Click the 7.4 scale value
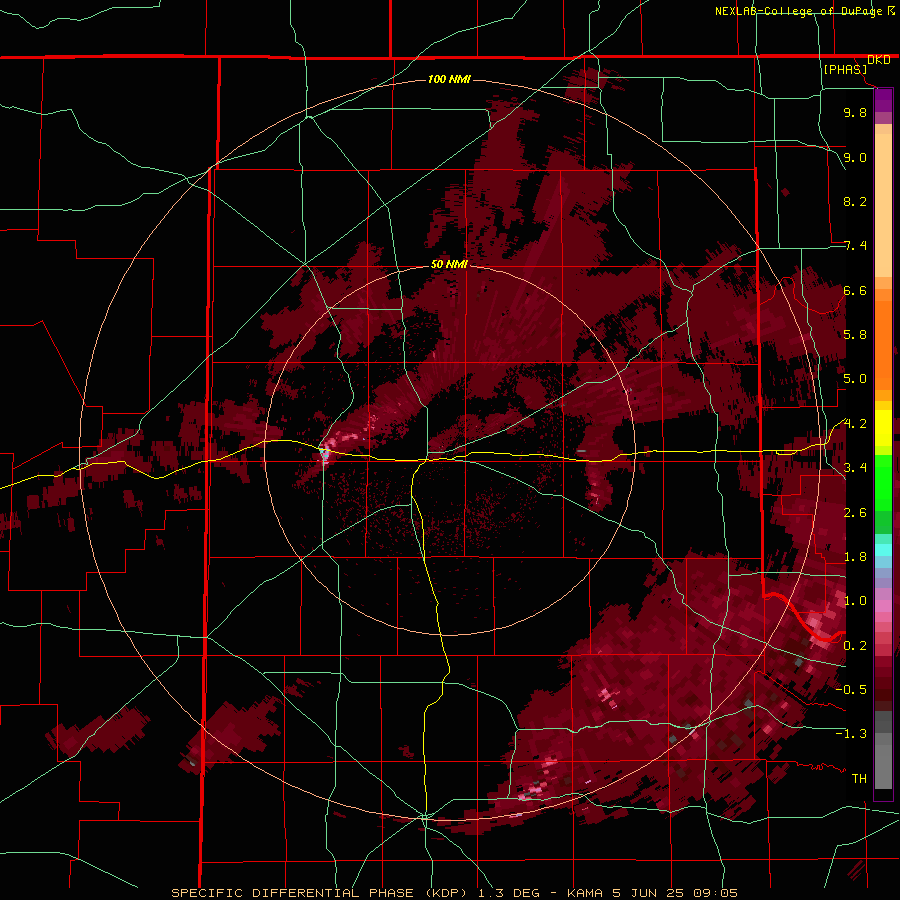The image size is (900, 900). click(855, 246)
